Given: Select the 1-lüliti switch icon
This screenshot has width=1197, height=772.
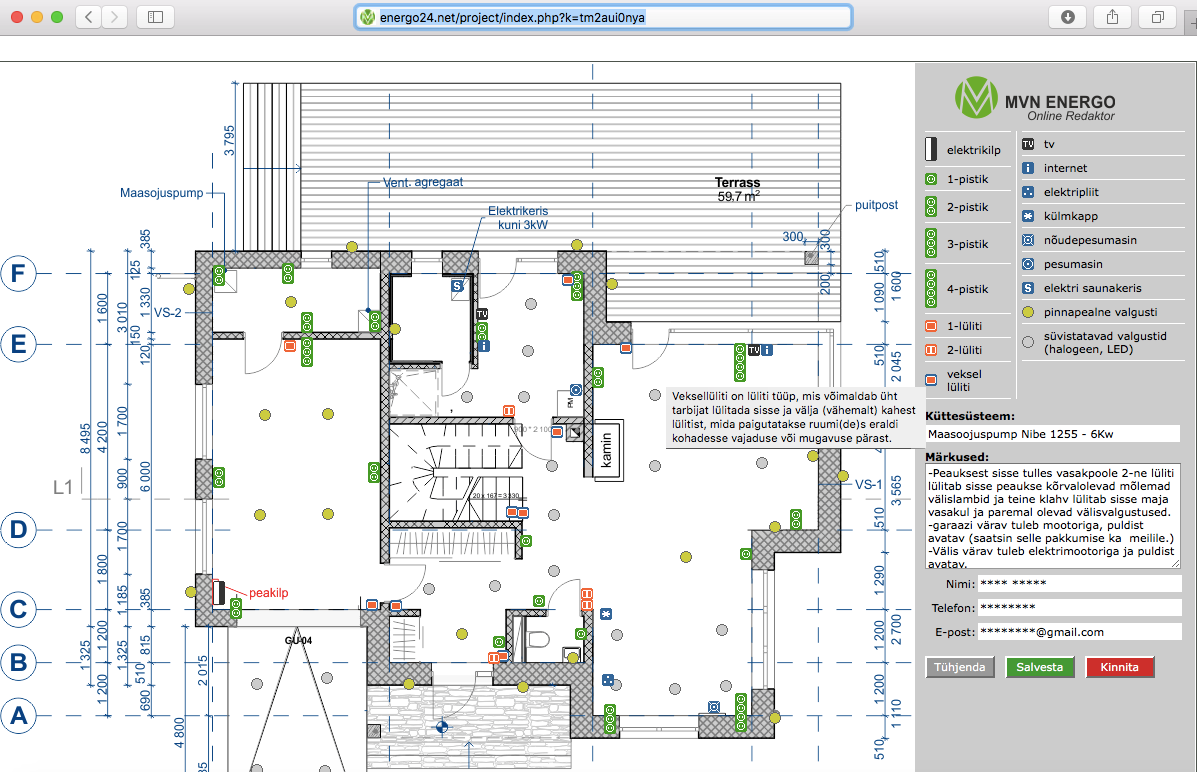Looking at the screenshot, I should tap(931, 326).
